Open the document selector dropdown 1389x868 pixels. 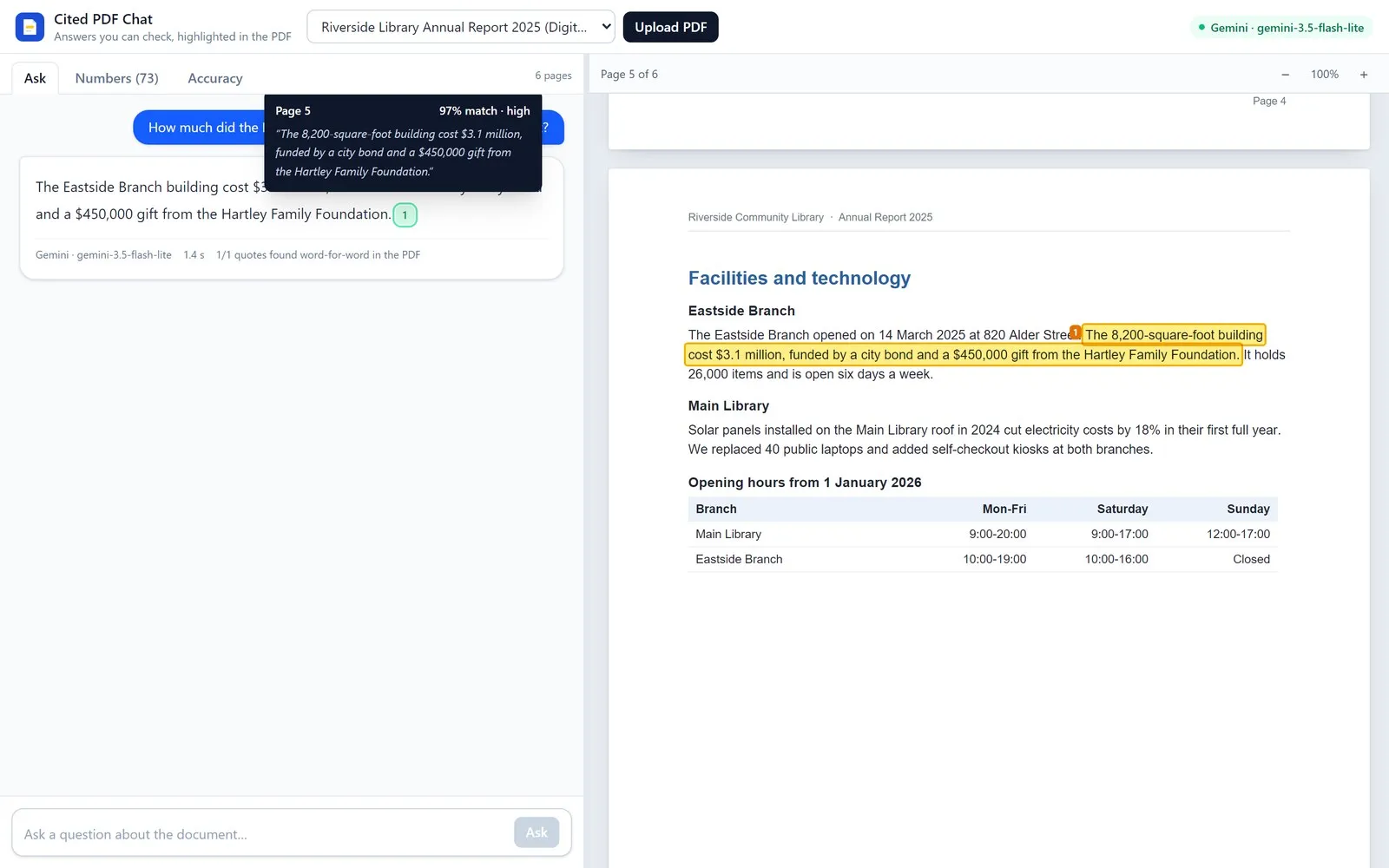click(461, 27)
